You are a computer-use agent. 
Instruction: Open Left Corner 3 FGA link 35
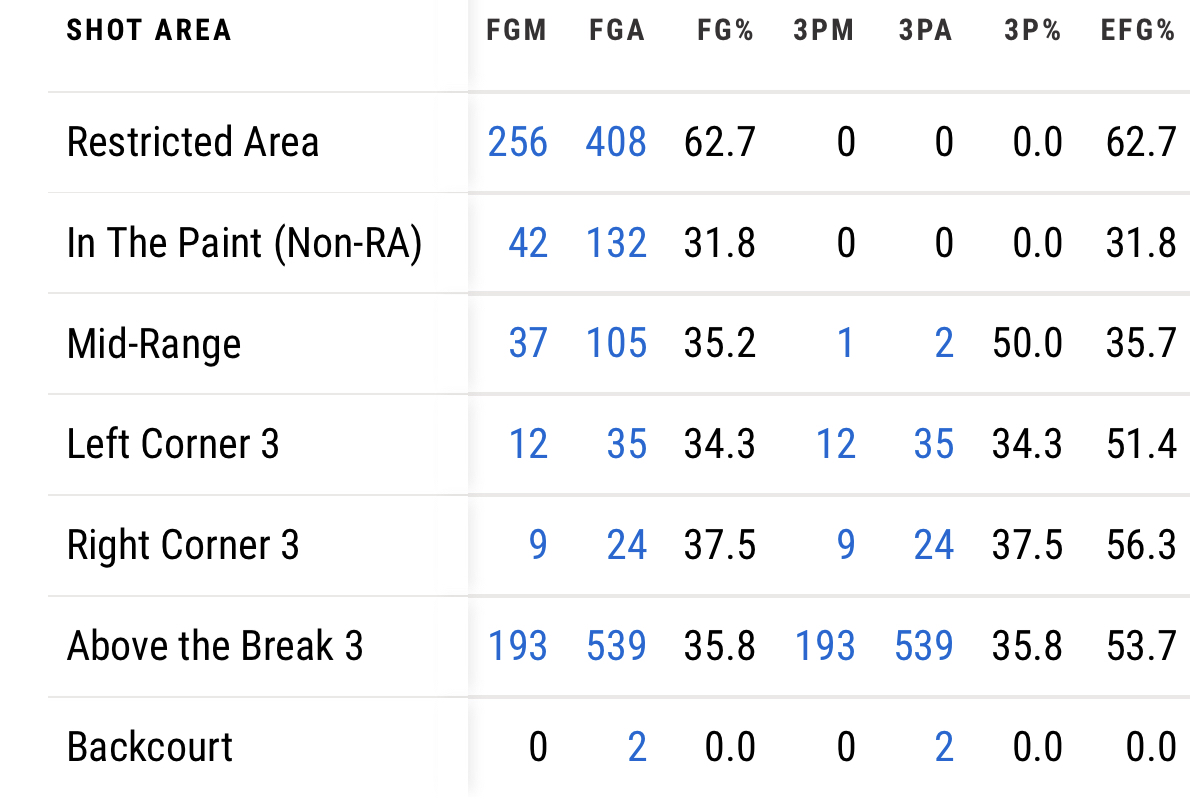coord(627,444)
